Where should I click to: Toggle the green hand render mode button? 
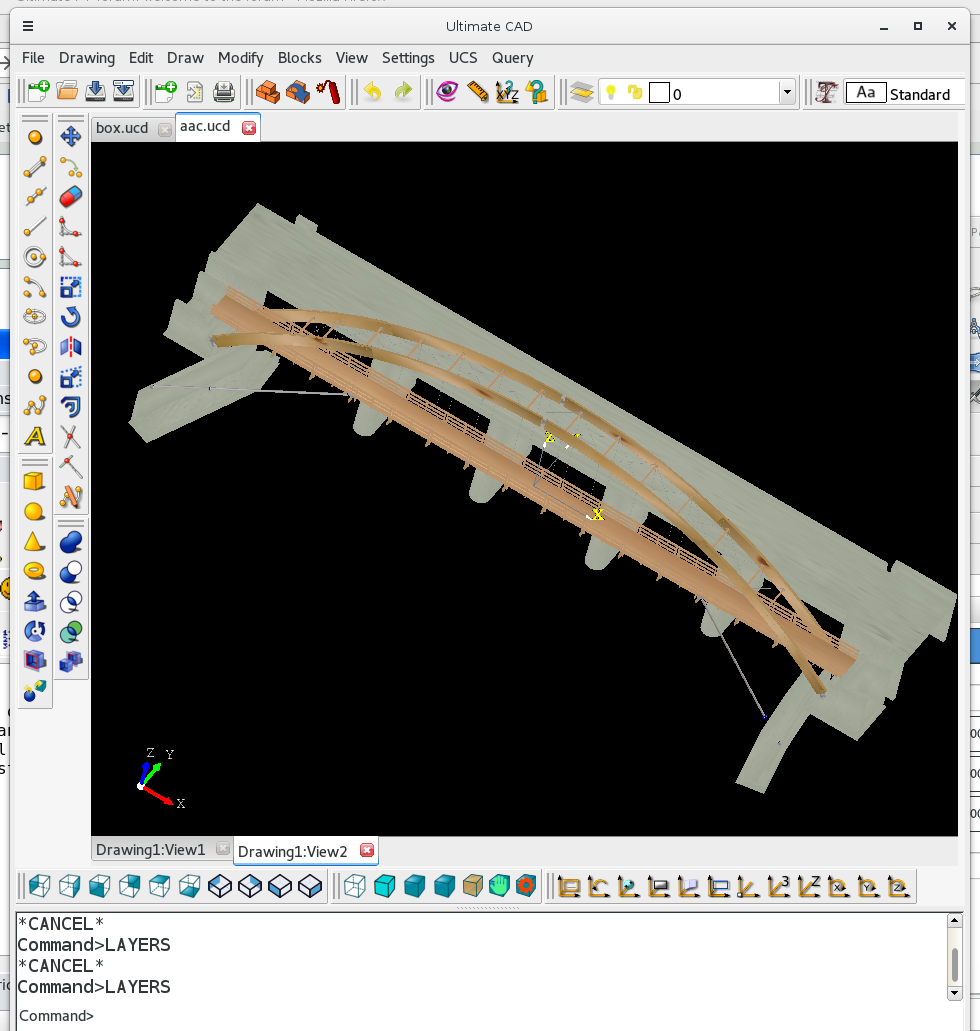[500, 886]
